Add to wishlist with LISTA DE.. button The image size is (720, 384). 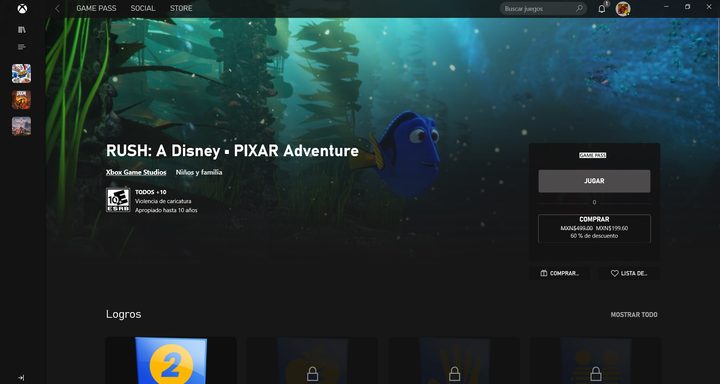point(629,273)
